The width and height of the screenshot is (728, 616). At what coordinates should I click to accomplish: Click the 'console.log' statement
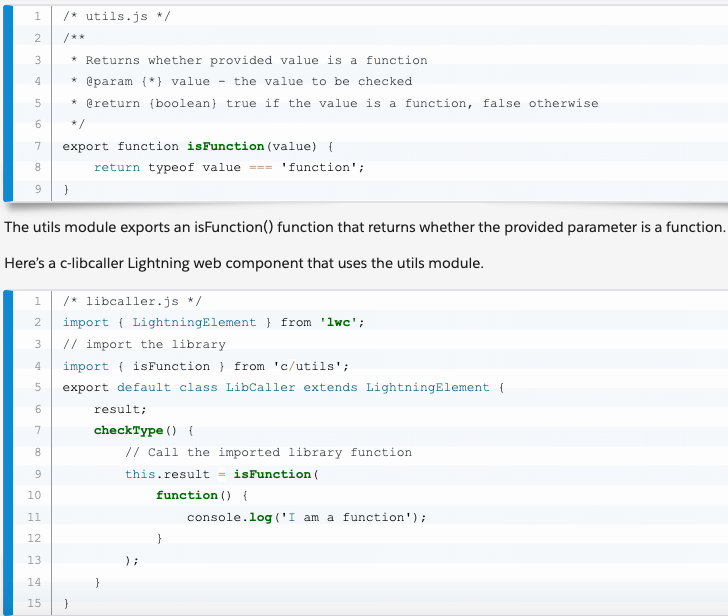click(x=306, y=517)
